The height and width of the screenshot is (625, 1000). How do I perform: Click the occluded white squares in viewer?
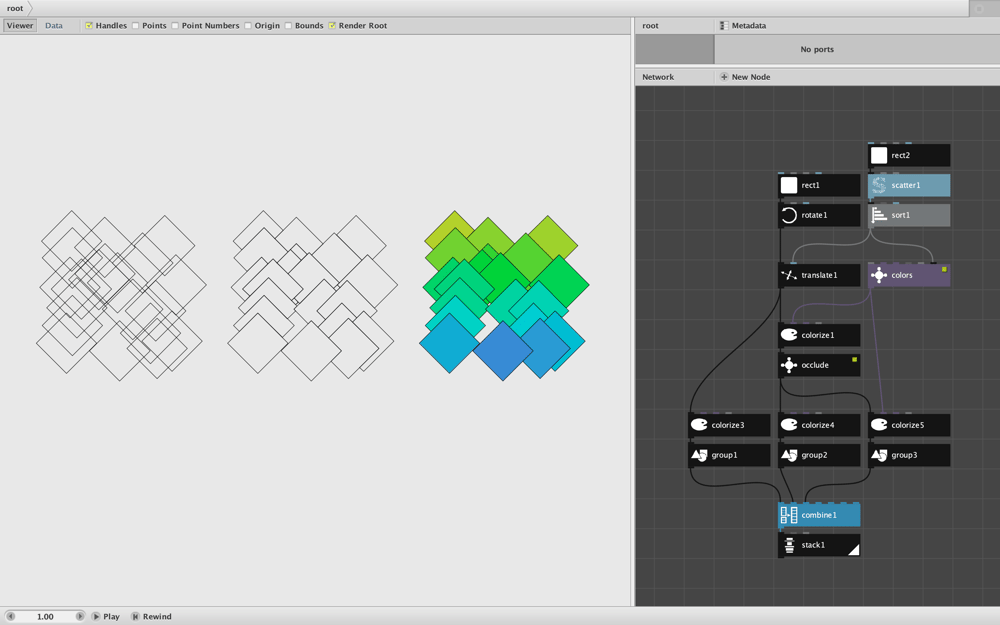[x=312, y=295]
